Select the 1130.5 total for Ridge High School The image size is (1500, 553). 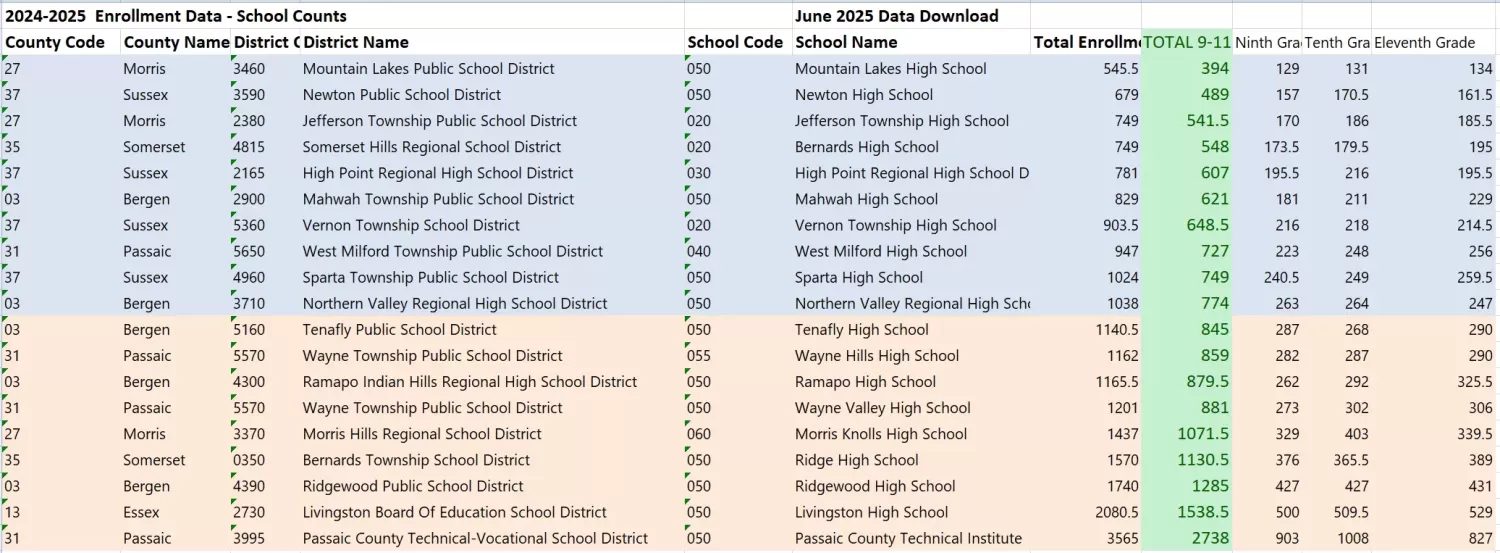coord(1186,460)
